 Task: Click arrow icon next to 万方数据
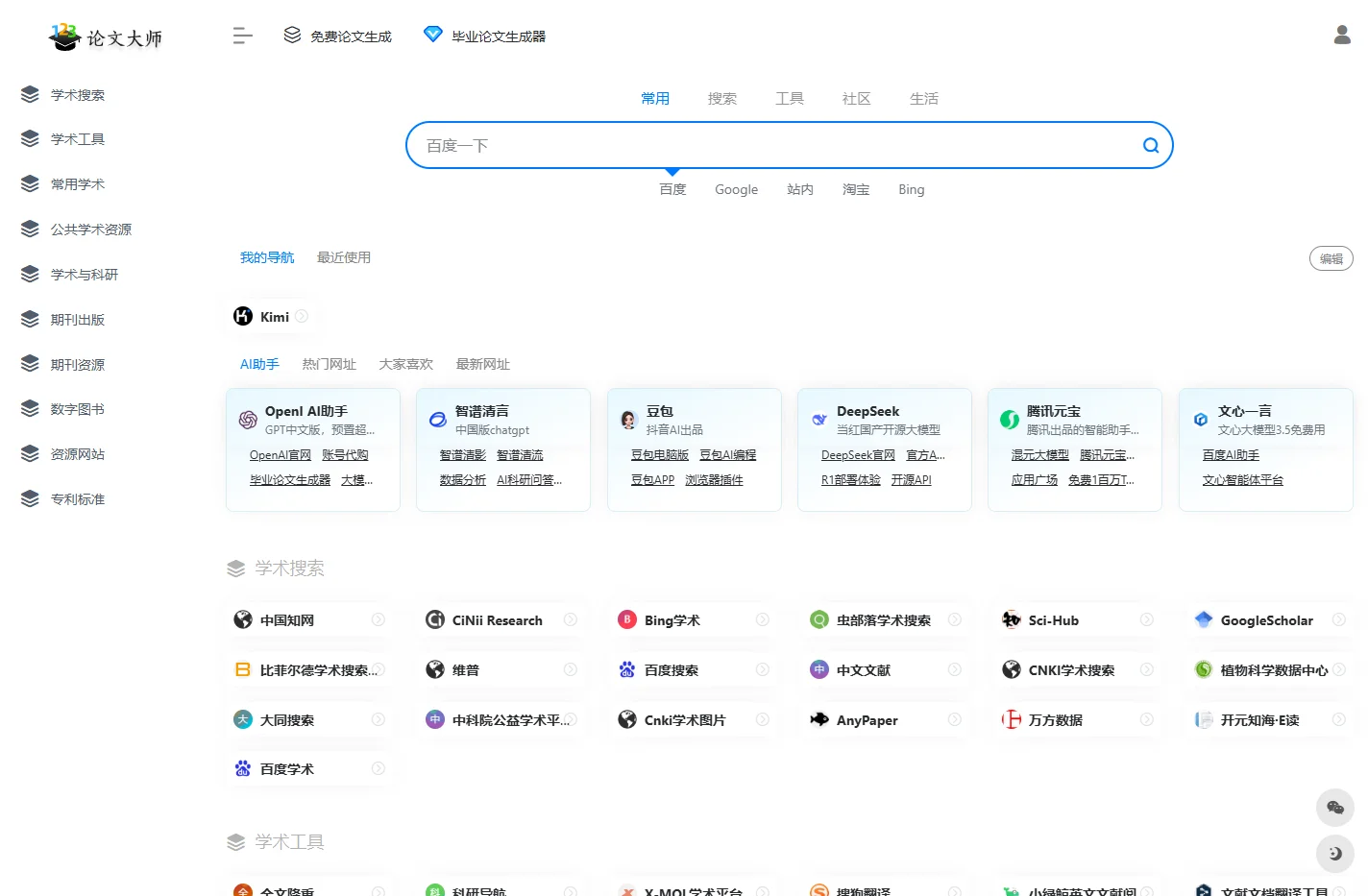click(x=1147, y=719)
